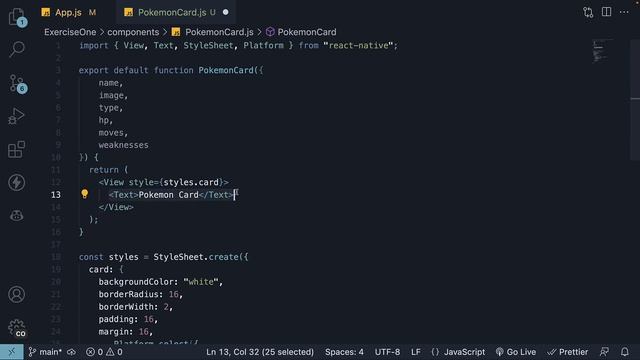The width and height of the screenshot is (640, 360).
Task: Click the word weaknesses in the parameters
Action: (123, 145)
